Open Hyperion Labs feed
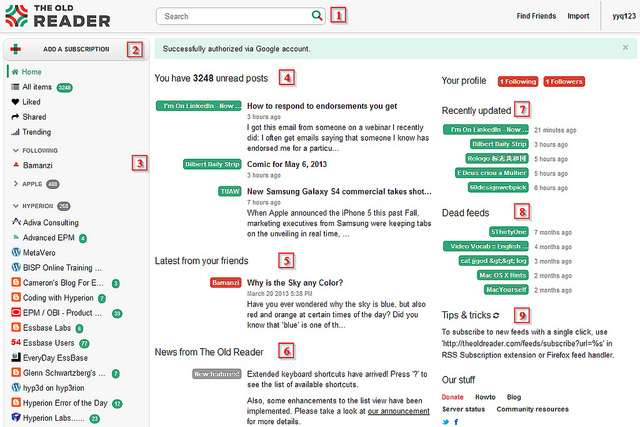640x427 pixels. [53, 418]
